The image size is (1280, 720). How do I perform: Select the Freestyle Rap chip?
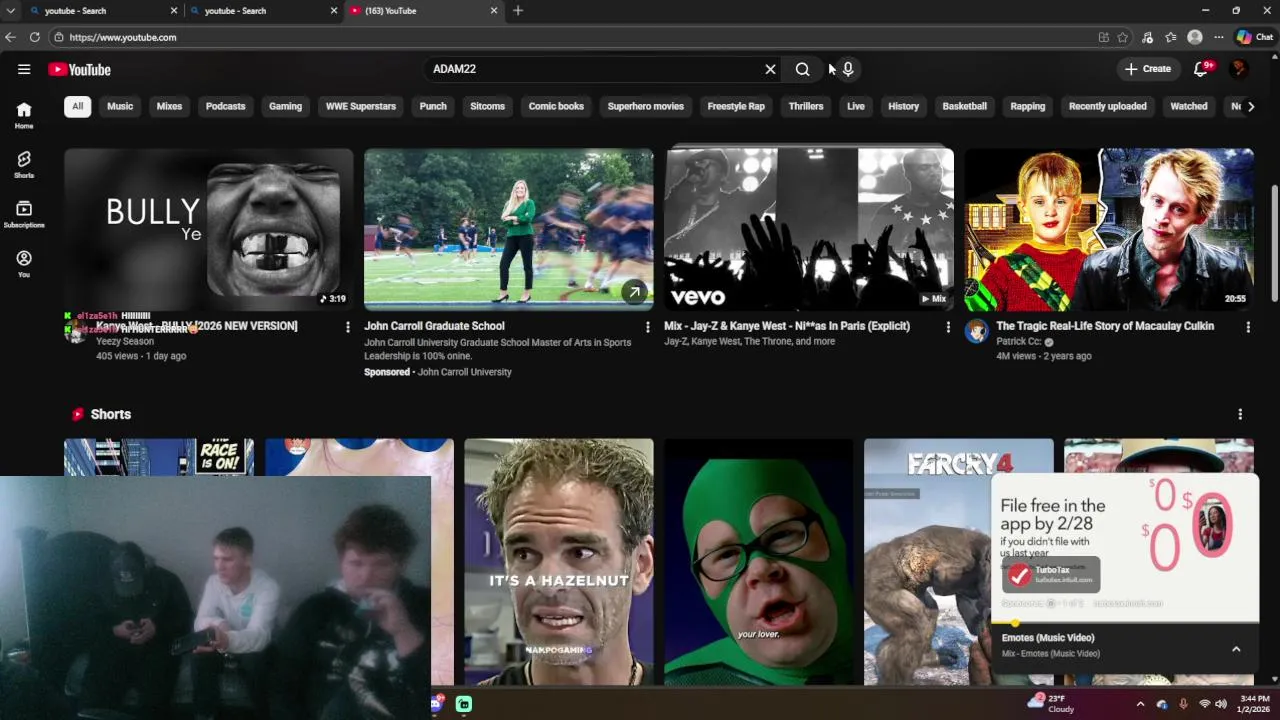coord(736,106)
